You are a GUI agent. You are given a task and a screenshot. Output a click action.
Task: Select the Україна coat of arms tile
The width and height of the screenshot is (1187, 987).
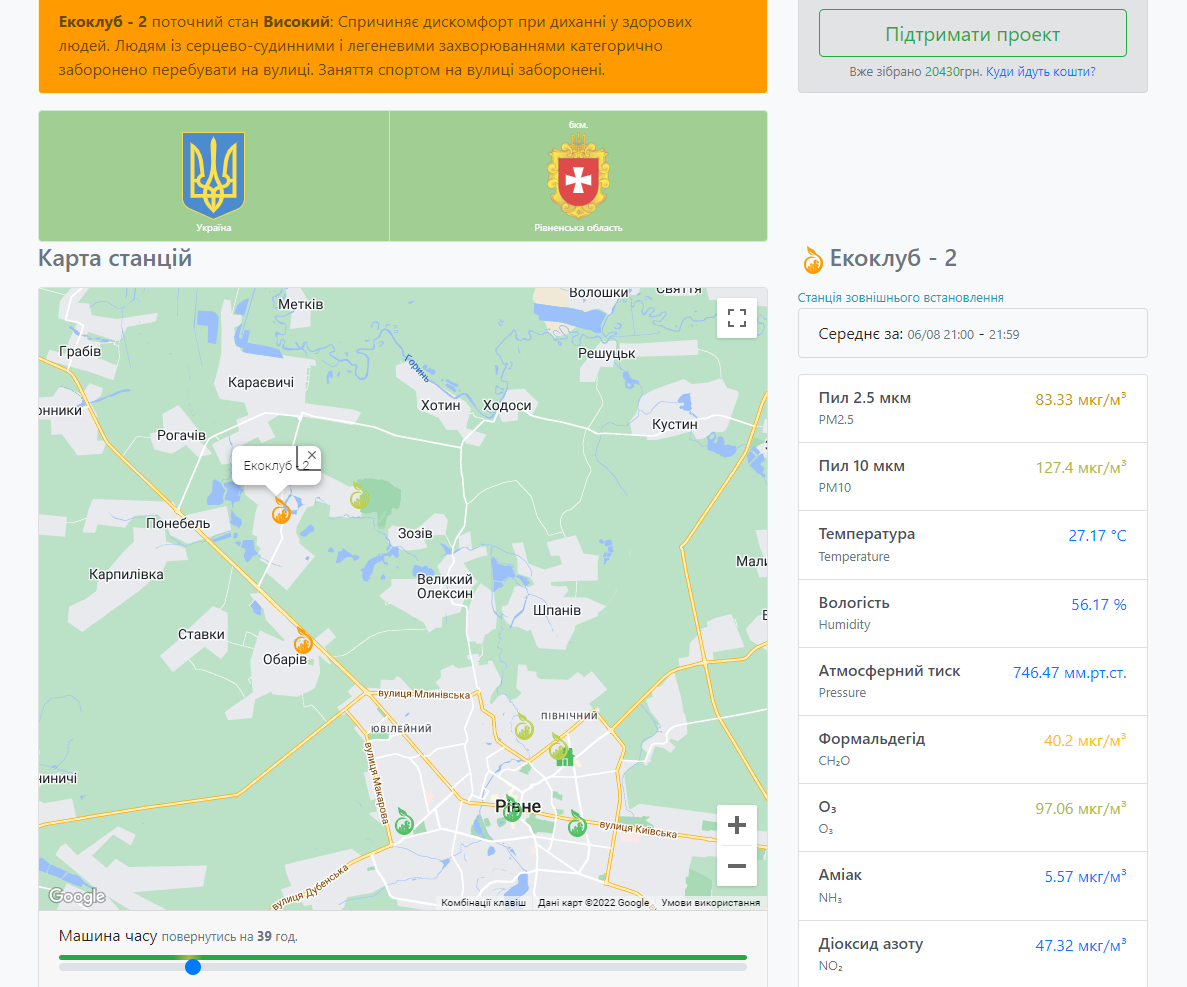click(214, 177)
